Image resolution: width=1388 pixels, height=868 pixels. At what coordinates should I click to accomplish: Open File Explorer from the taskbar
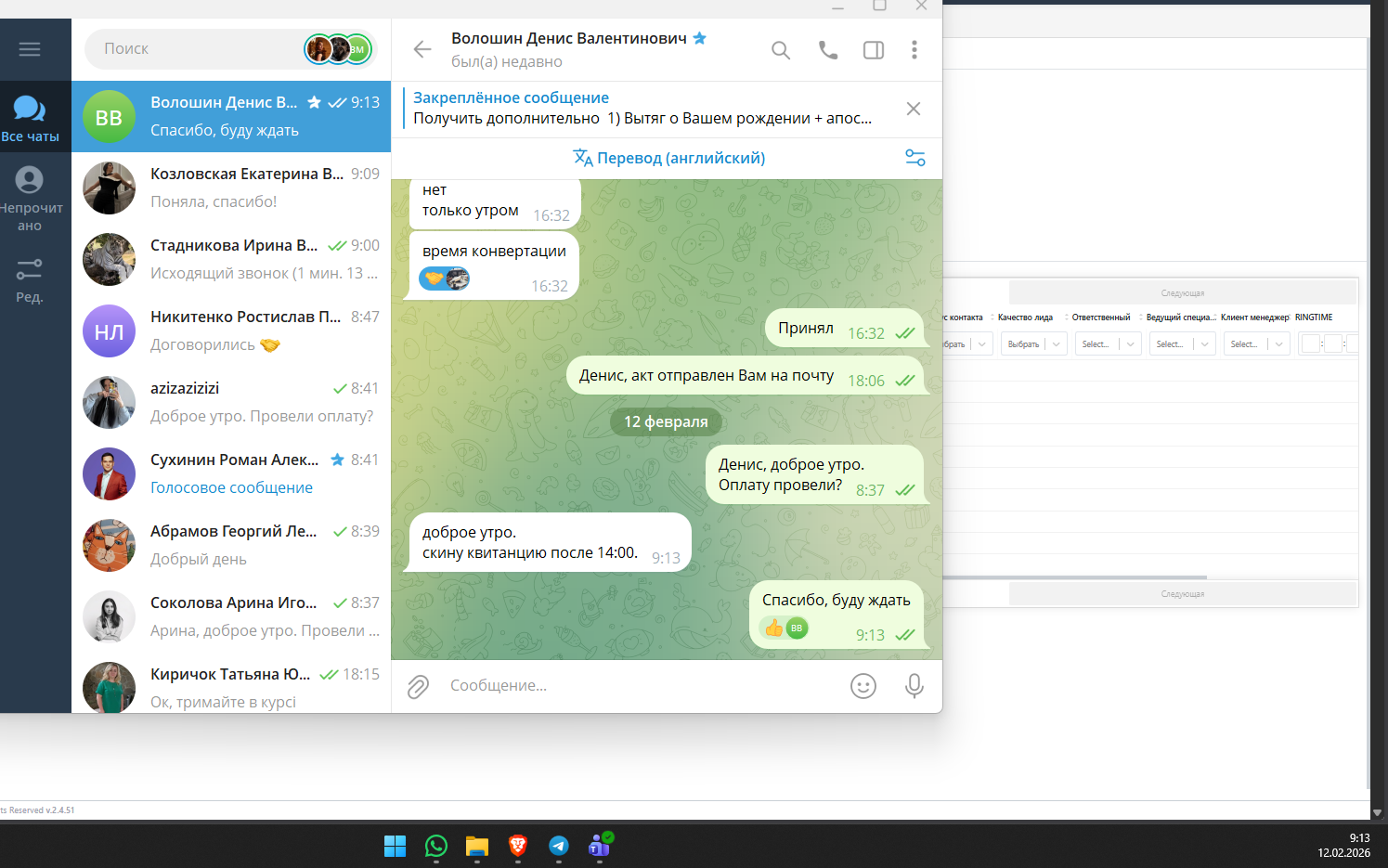coord(477,846)
